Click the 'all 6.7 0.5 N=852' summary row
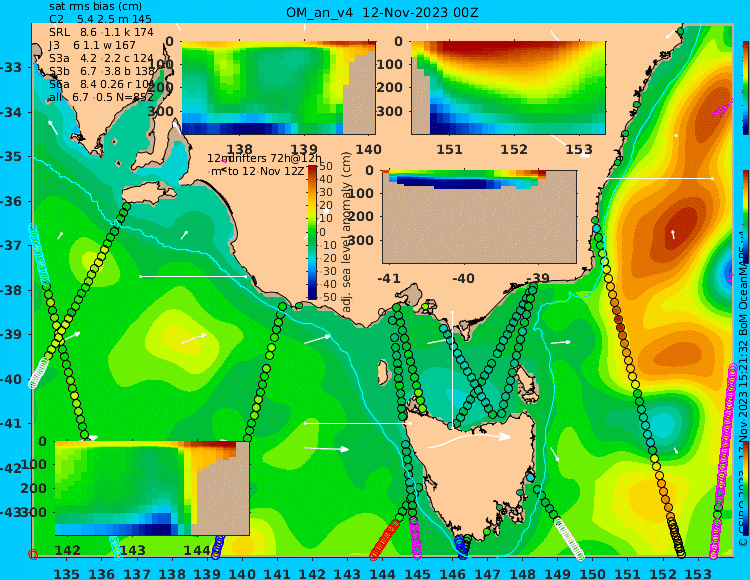Screen dimensions: 750x580 tap(101, 97)
